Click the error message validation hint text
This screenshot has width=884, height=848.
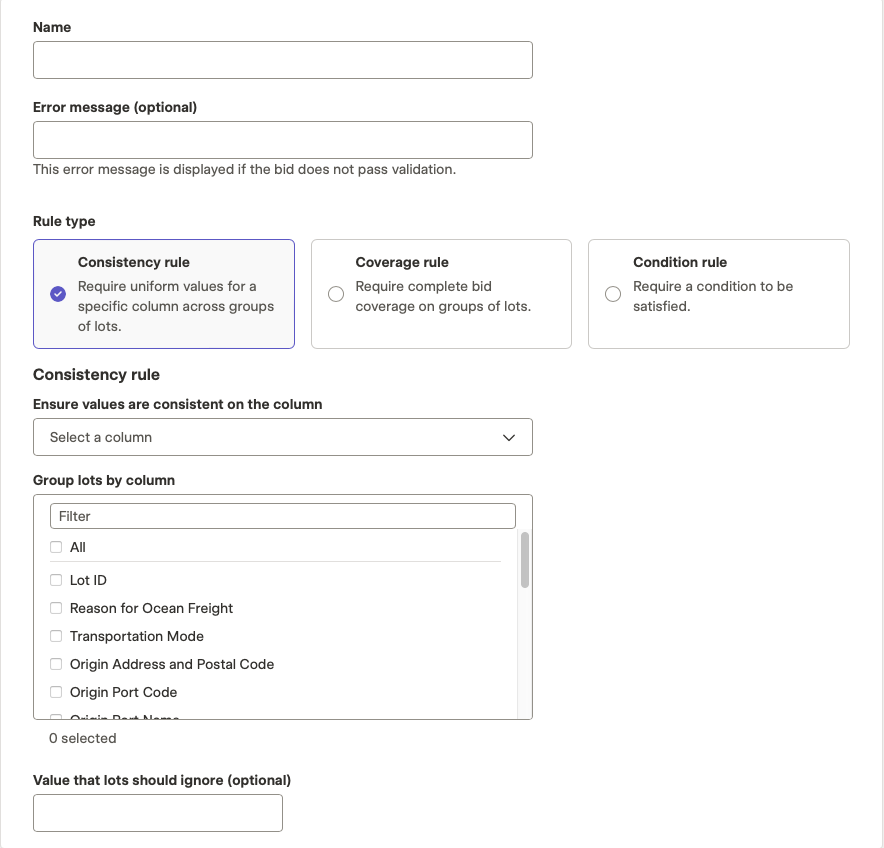(245, 169)
